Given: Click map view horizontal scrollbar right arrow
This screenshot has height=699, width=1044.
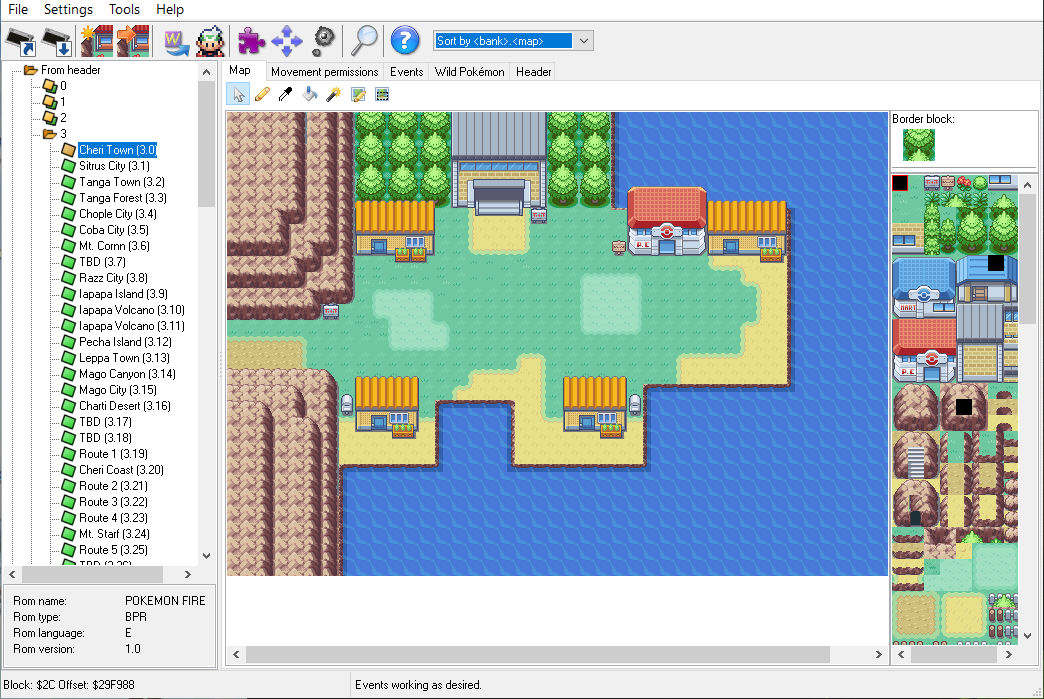Looking at the screenshot, I should pos(878,654).
